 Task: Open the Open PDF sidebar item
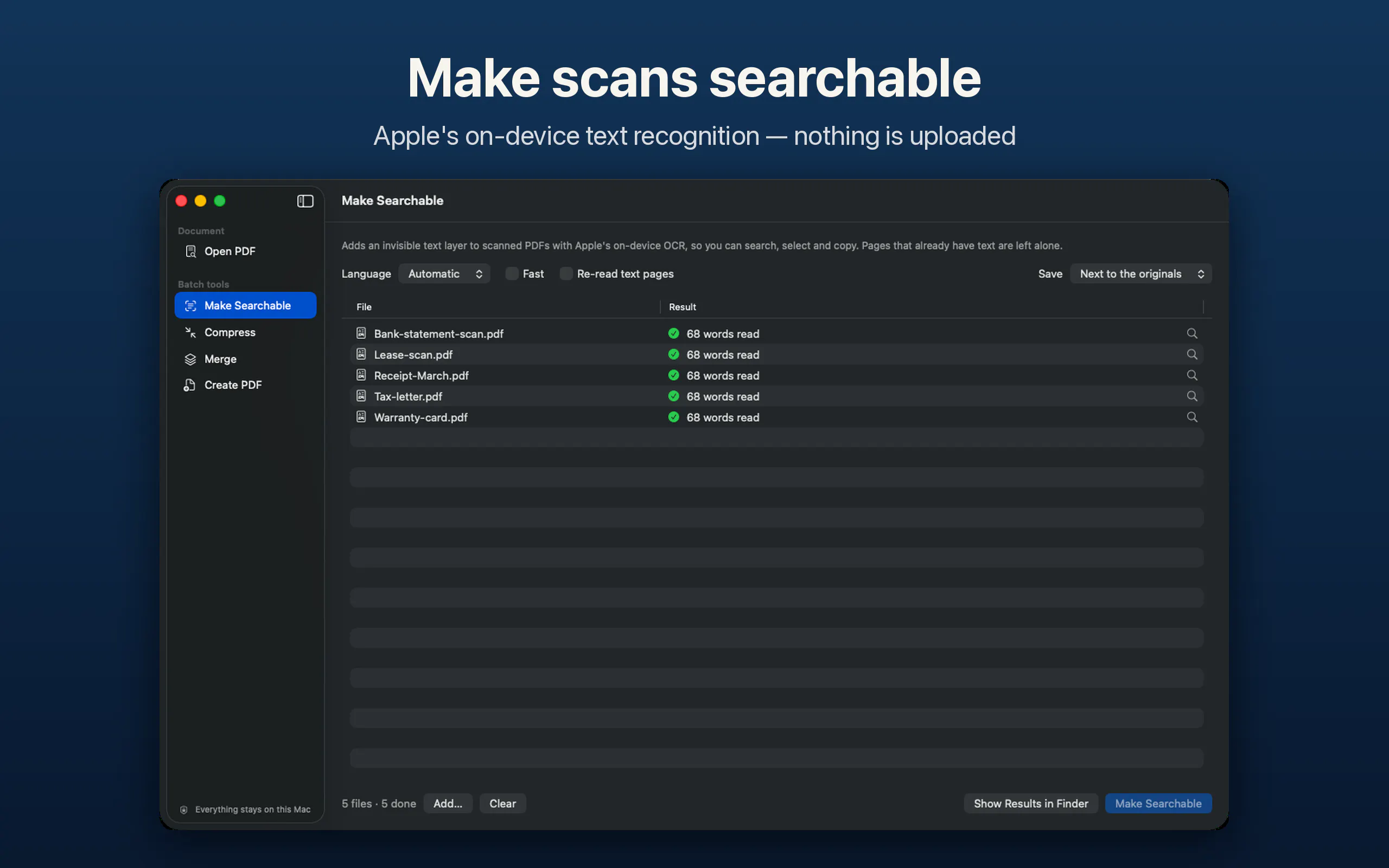pos(245,251)
